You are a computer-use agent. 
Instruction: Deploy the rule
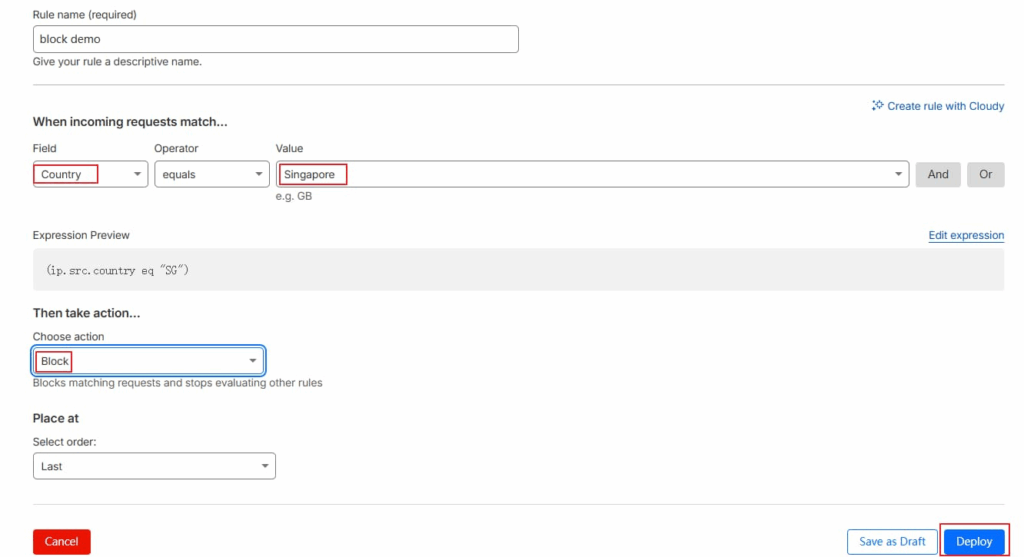click(974, 541)
